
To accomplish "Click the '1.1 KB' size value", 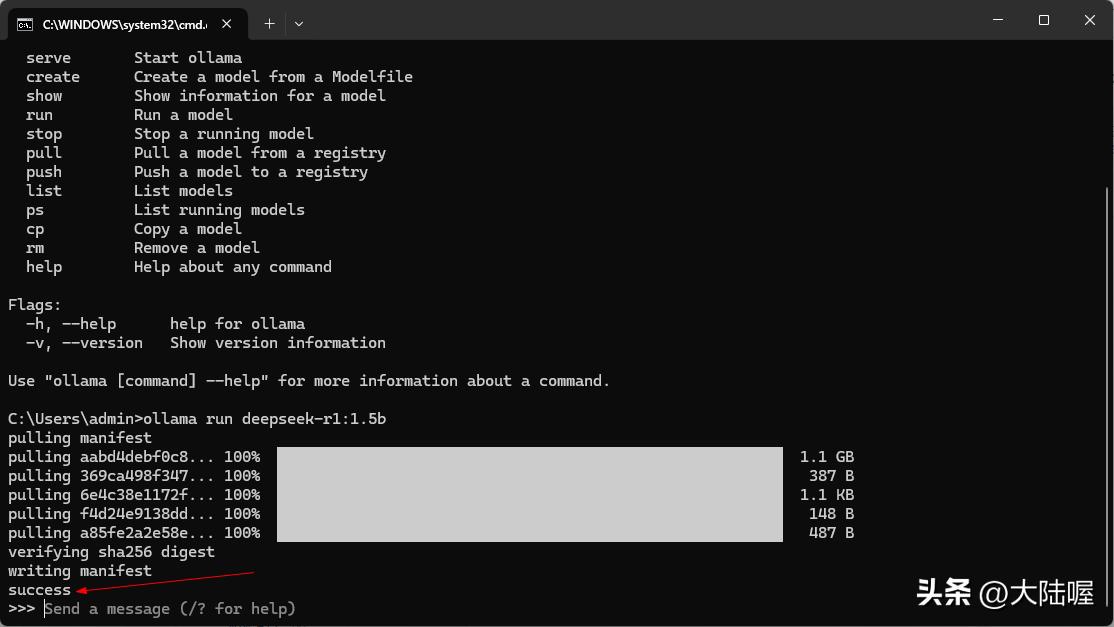I will (827, 495).
